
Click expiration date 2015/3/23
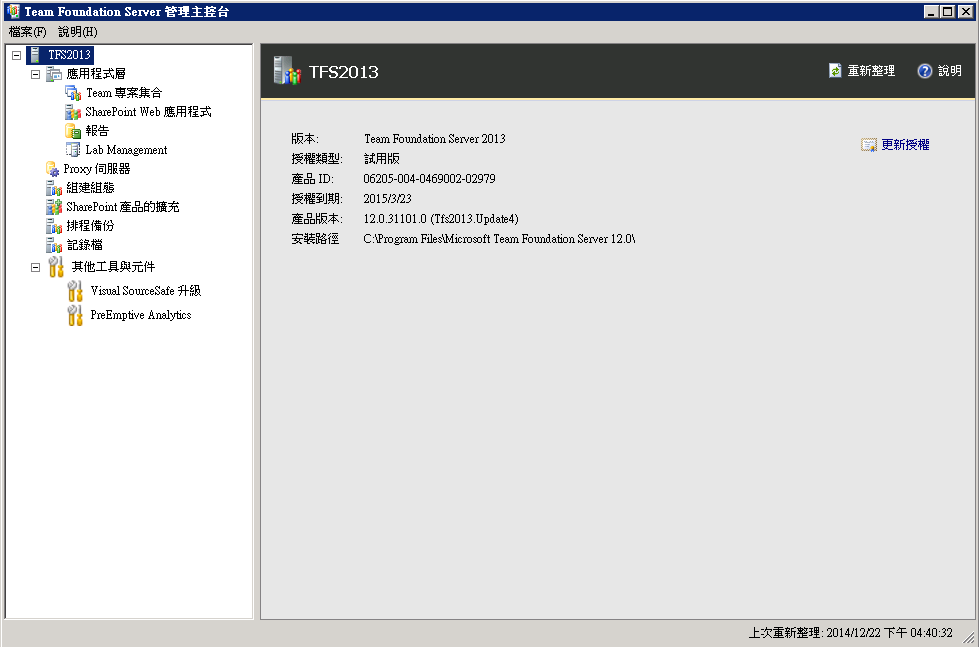388,199
